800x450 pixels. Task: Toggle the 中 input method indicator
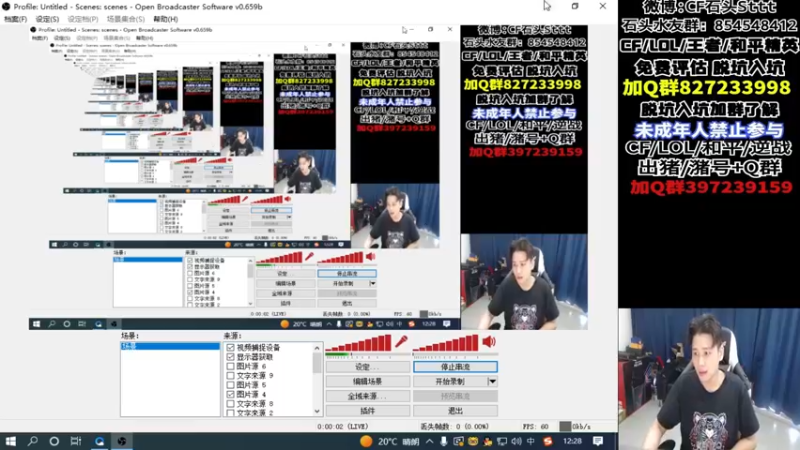(x=531, y=441)
